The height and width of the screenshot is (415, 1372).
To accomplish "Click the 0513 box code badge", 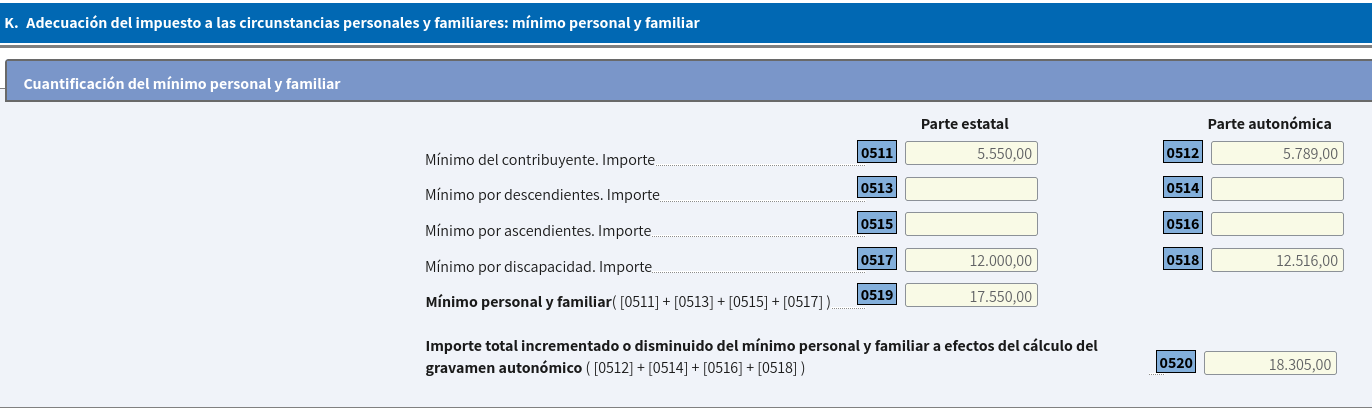I will point(877,188).
